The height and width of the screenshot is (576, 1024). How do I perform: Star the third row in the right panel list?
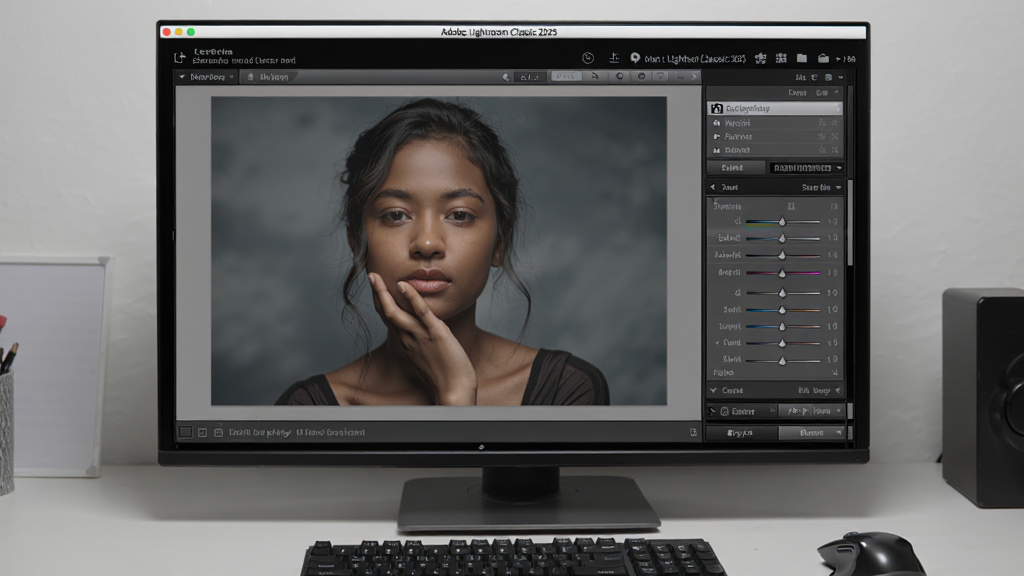click(x=822, y=136)
